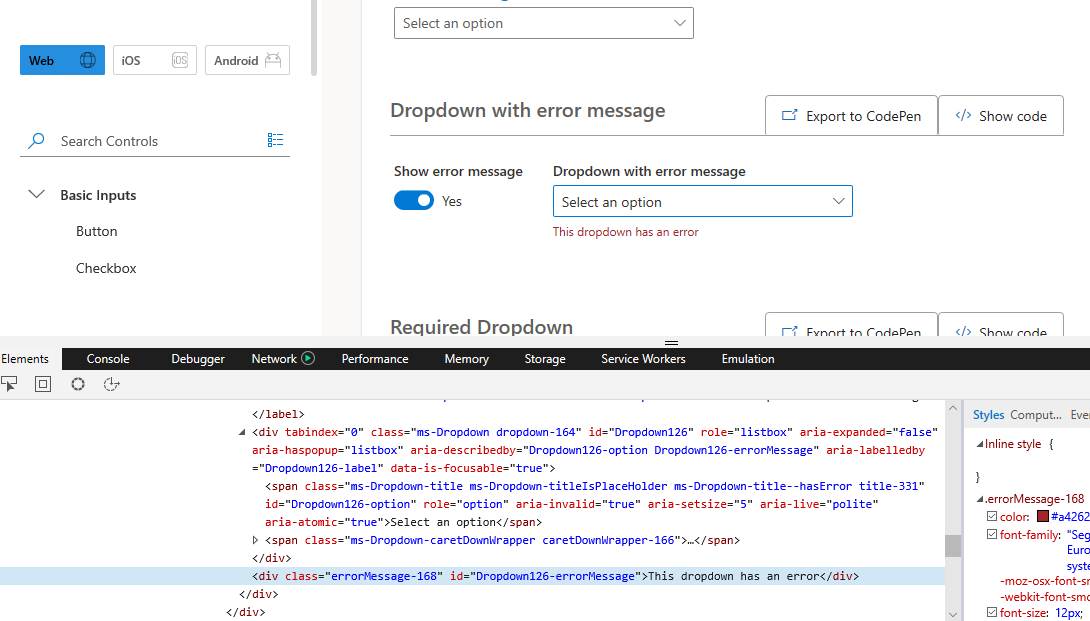The width and height of the screenshot is (1090, 621).
Task: Switch to the Console tab
Action: coord(107,358)
